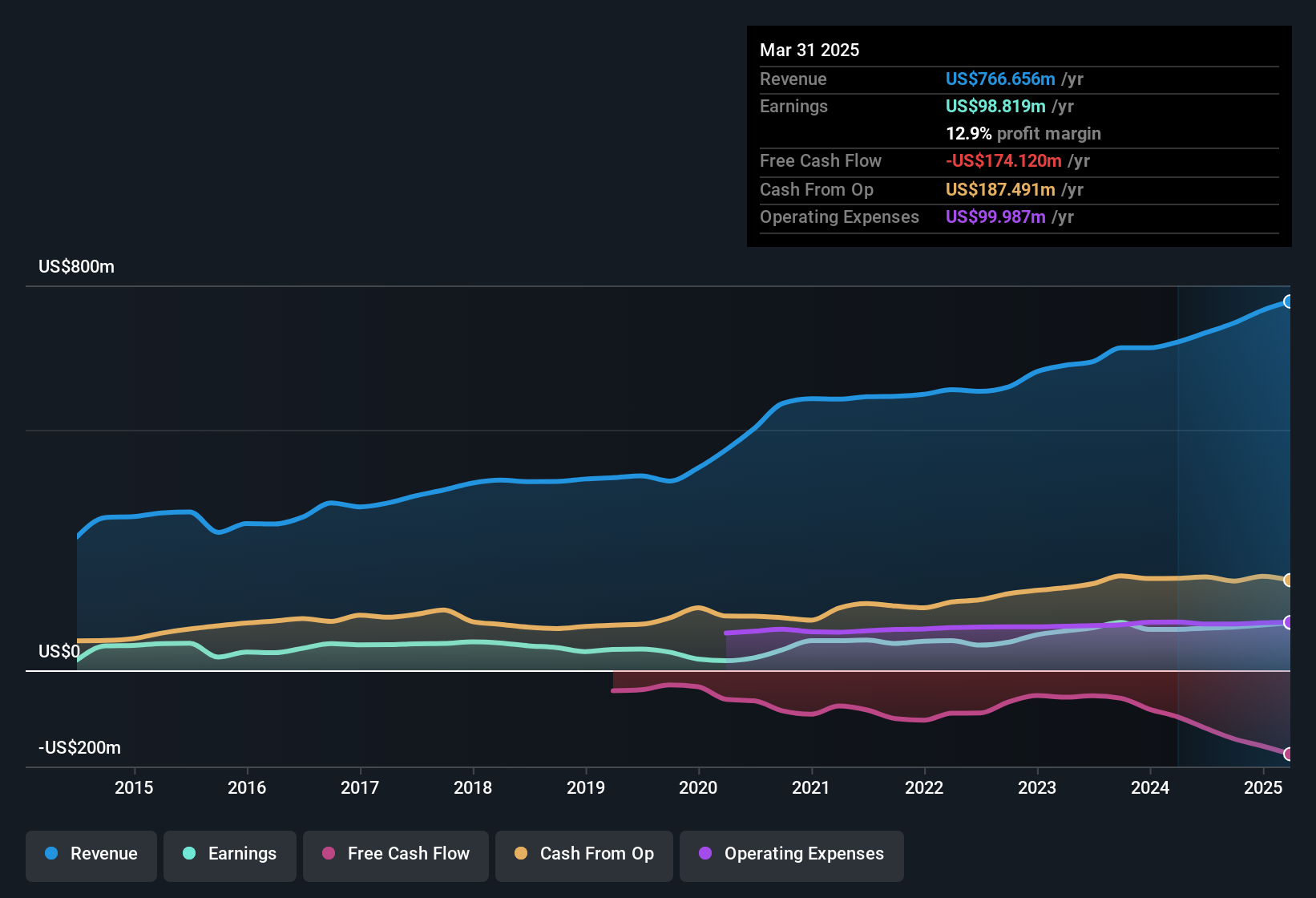Toggle the Cash From Op legend button
This screenshot has width=1316, height=898.
[x=584, y=855]
